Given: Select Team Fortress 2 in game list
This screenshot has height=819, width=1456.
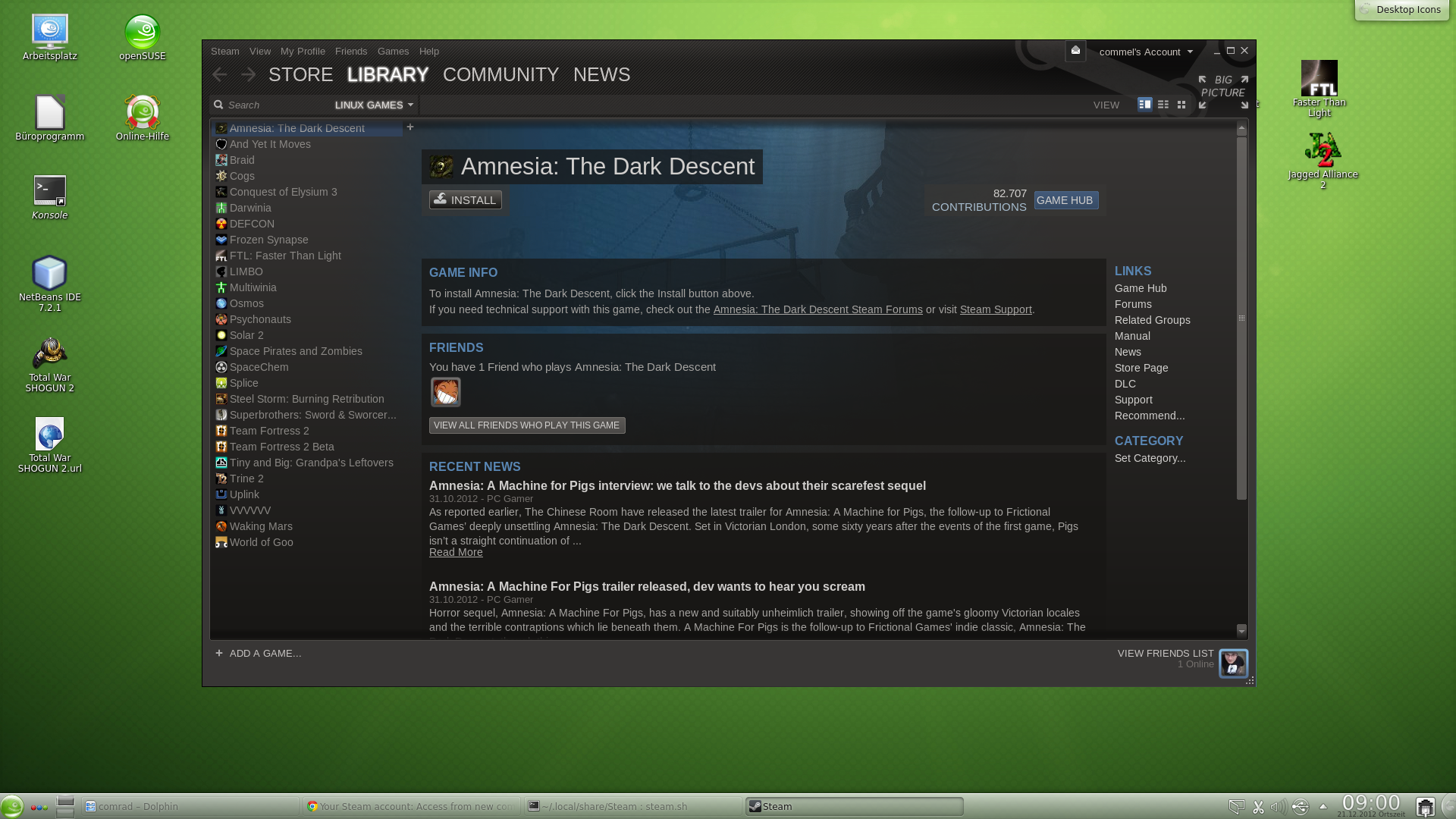Looking at the screenshot, I should [269, 431].
